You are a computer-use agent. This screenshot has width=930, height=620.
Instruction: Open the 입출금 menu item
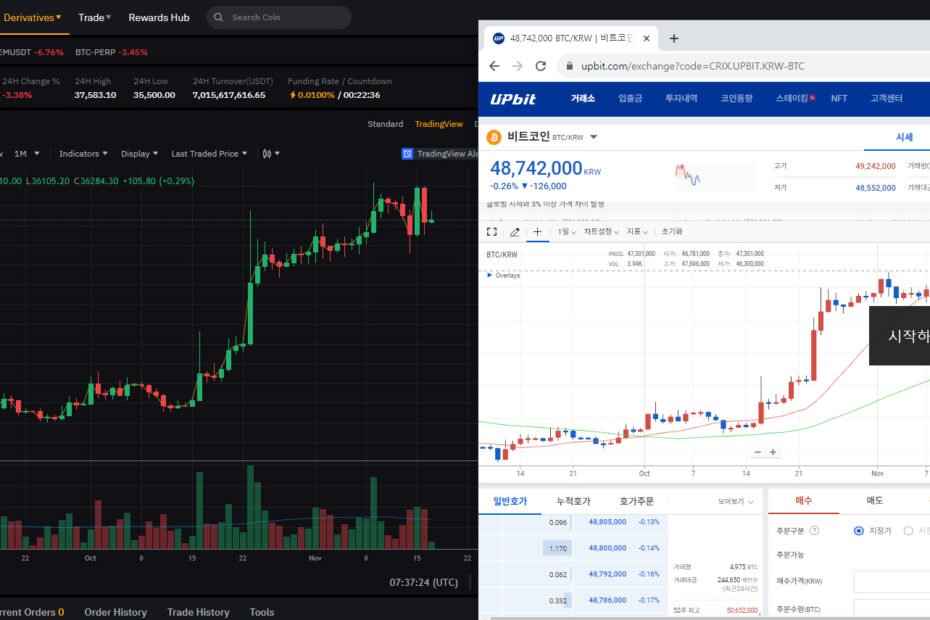tap(630, 98)
